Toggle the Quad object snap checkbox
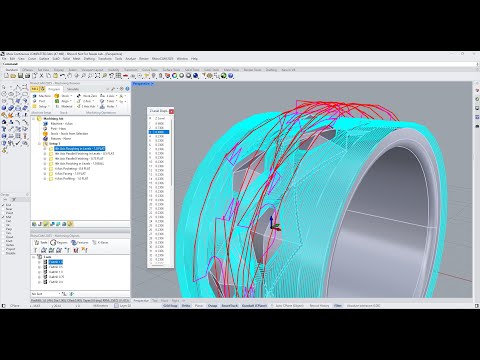The width and height of the screenshot is (480, 360). point(3,237)
